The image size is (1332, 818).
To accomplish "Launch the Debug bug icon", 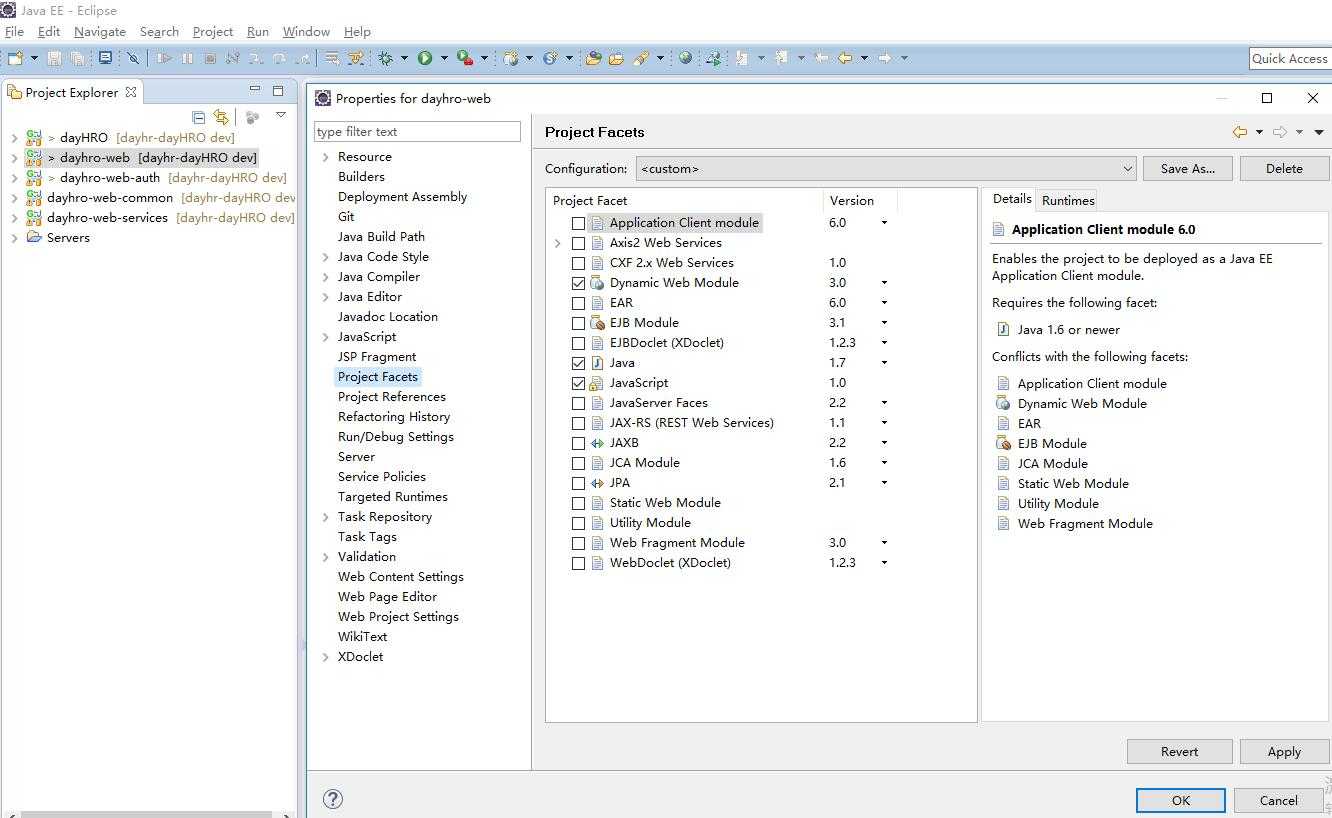I will [386, 58].
